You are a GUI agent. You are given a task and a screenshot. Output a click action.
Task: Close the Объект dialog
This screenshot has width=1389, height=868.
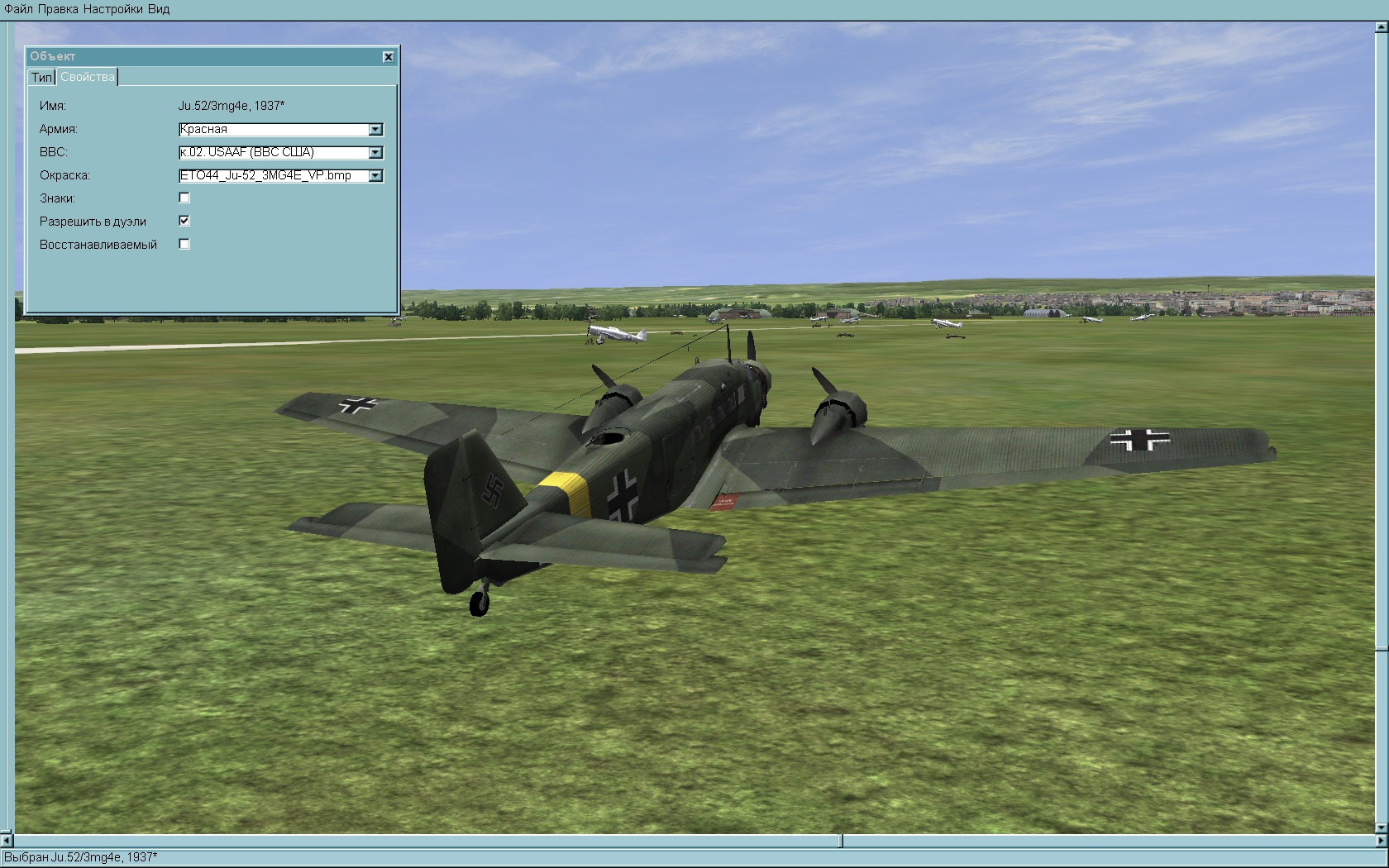pyautogui.click(x=388, y=56)
